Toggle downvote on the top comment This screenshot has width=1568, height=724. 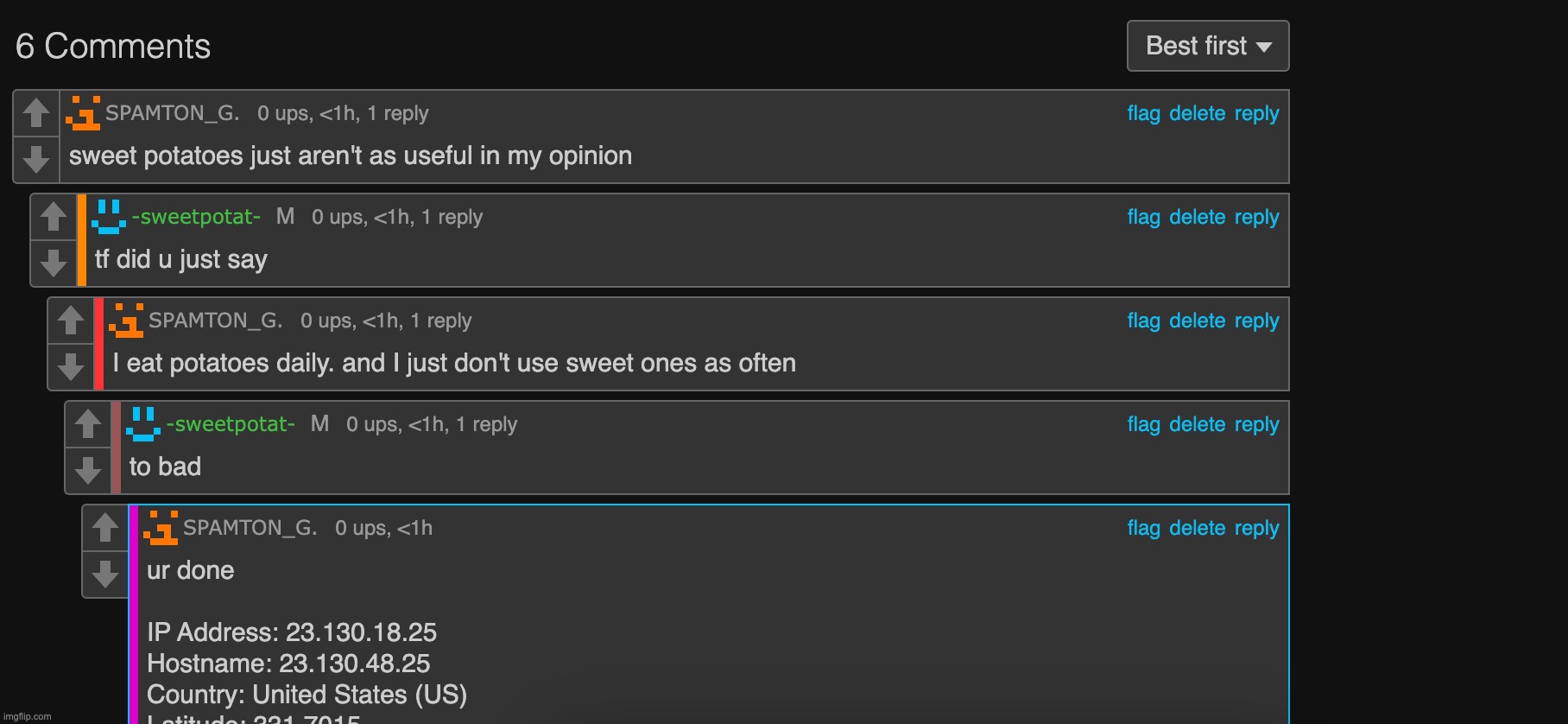click(35, 158)
